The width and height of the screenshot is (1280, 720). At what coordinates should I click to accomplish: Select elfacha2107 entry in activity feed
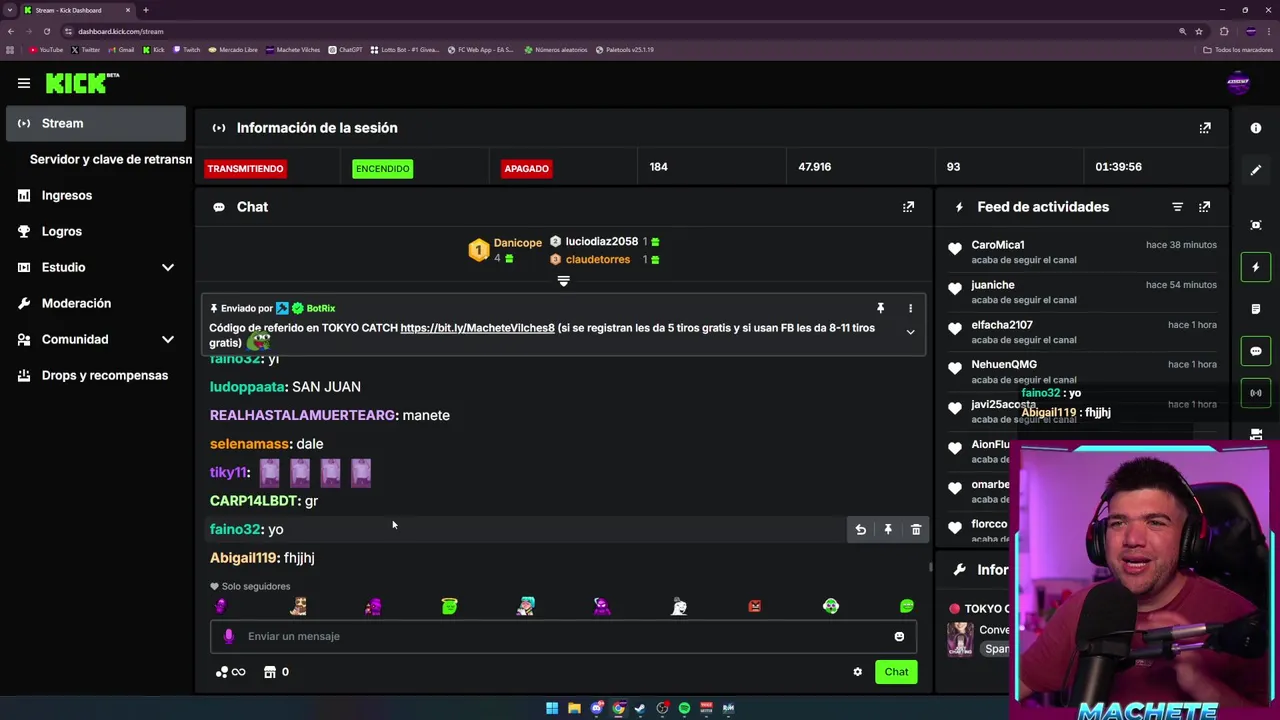1081,332
